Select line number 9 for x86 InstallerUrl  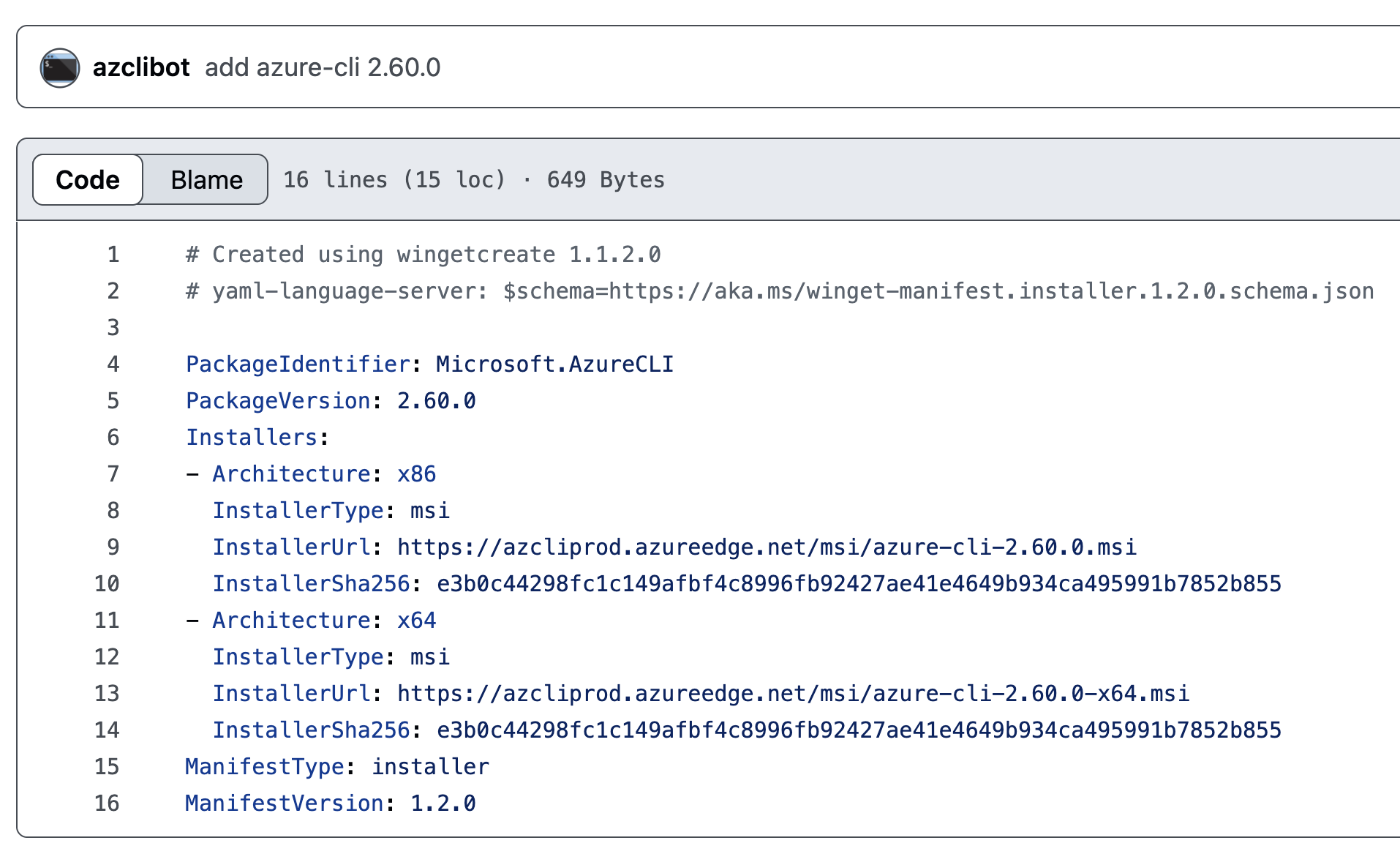[x=113, y=547]
